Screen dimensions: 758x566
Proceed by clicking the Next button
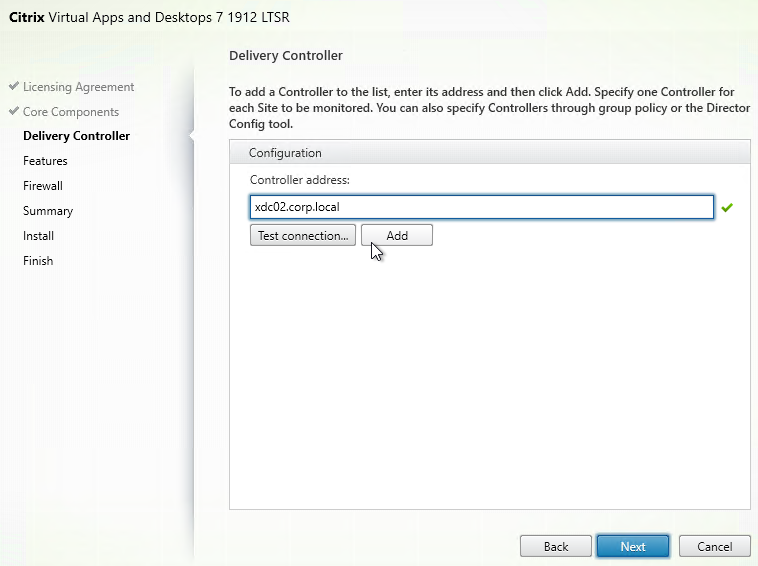[632, 546]
